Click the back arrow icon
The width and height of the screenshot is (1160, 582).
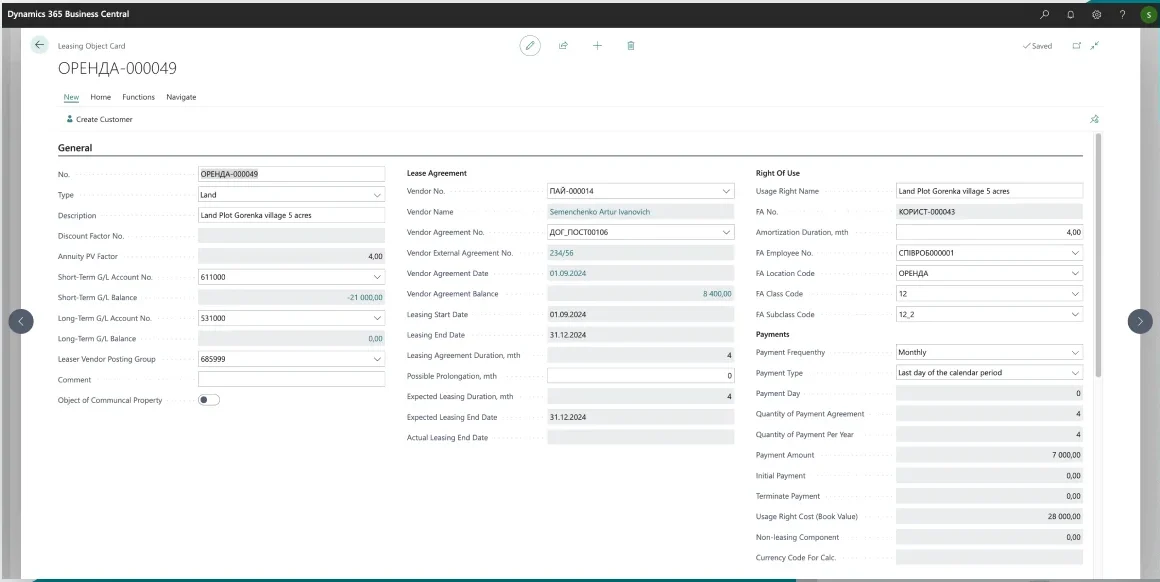coord(39,45)
